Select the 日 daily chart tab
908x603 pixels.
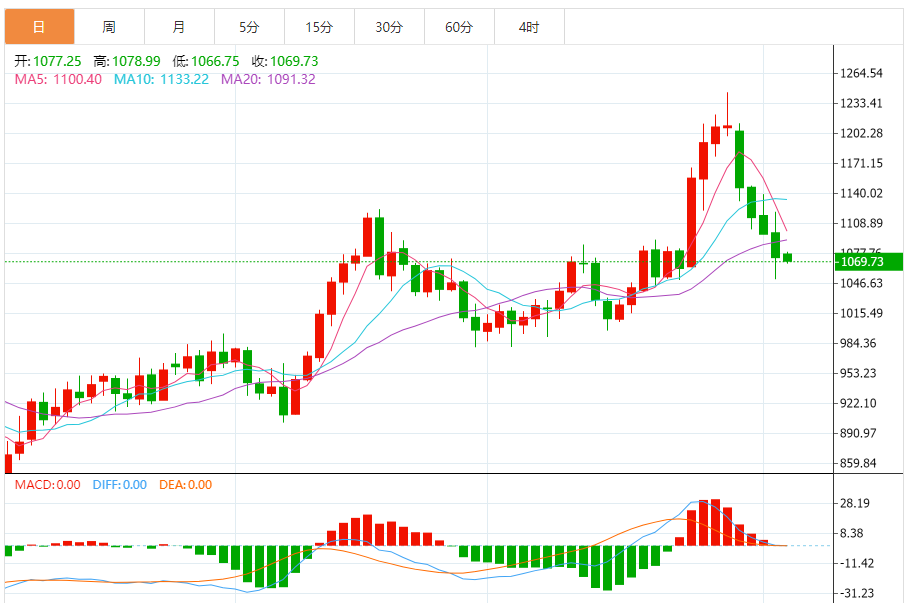coord(39,27)
